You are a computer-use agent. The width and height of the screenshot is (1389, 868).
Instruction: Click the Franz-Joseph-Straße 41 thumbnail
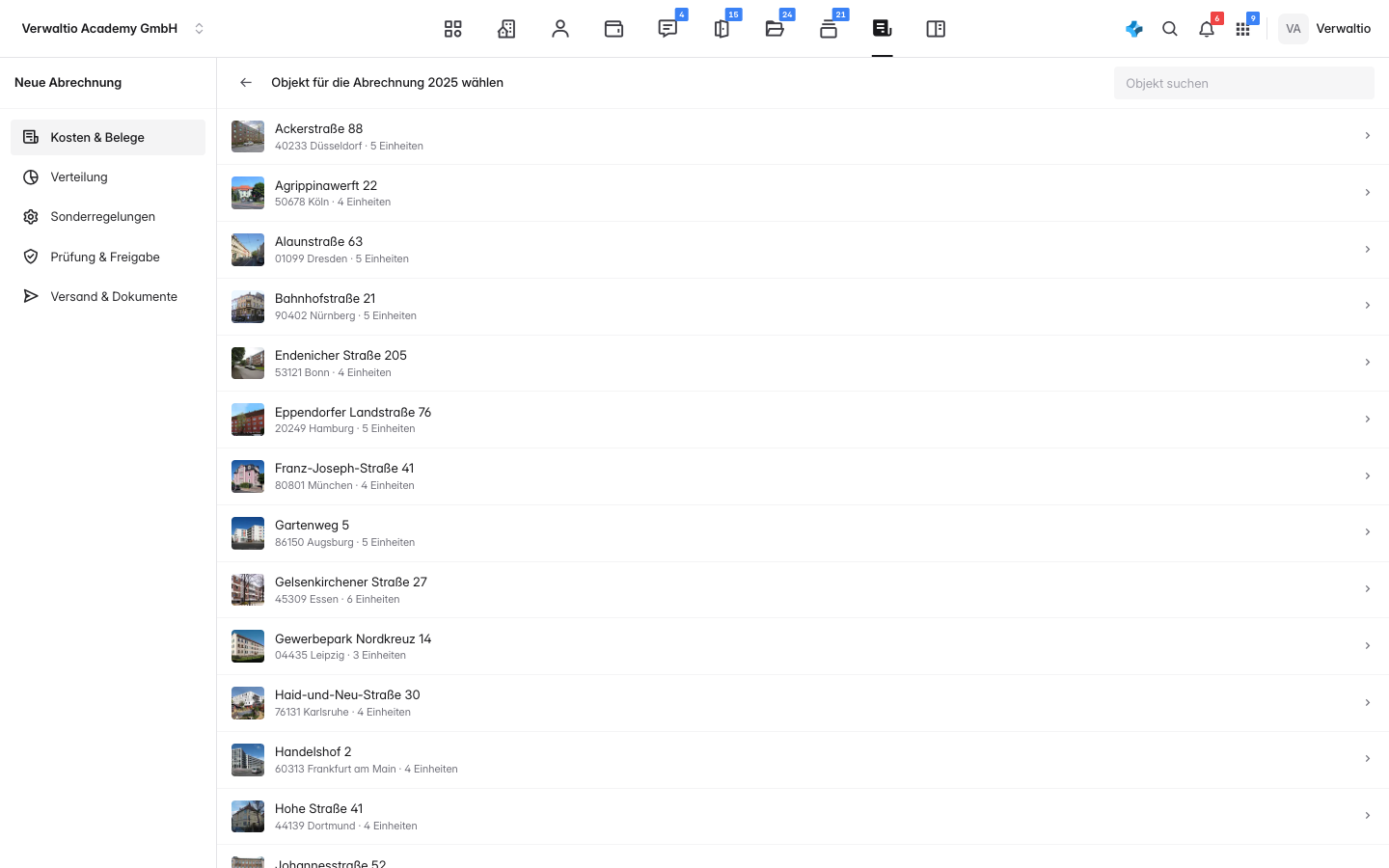[248, 476]
